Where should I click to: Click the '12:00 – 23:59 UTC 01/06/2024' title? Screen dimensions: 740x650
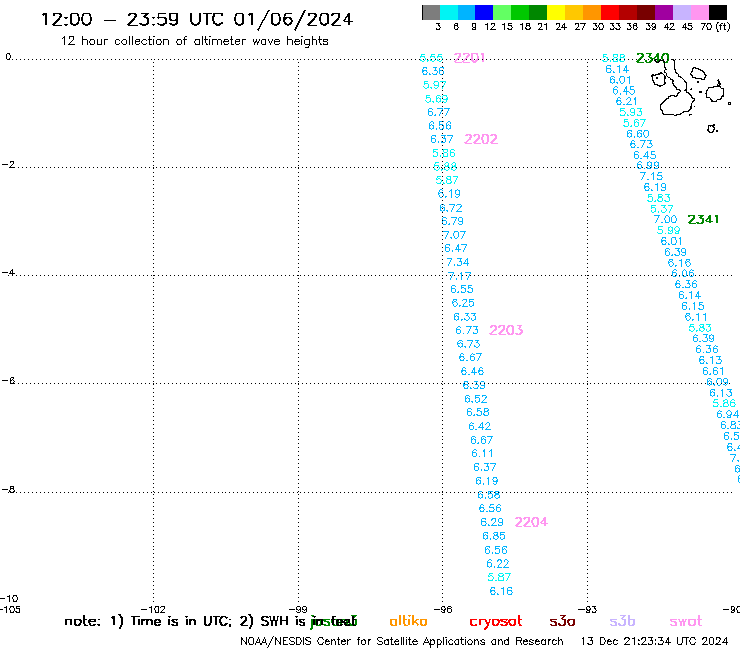197,20
